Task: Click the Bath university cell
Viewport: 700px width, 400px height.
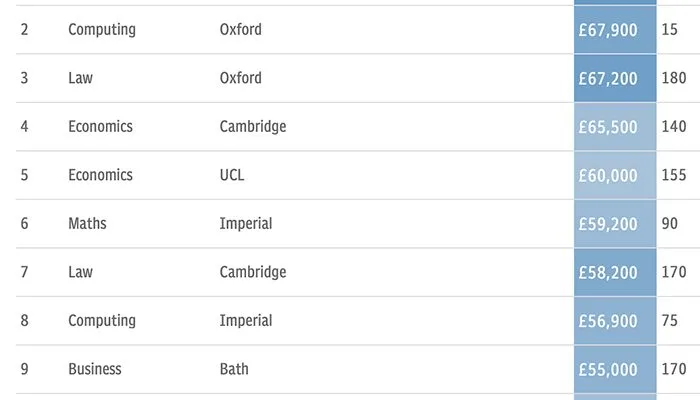Action: 234,369
